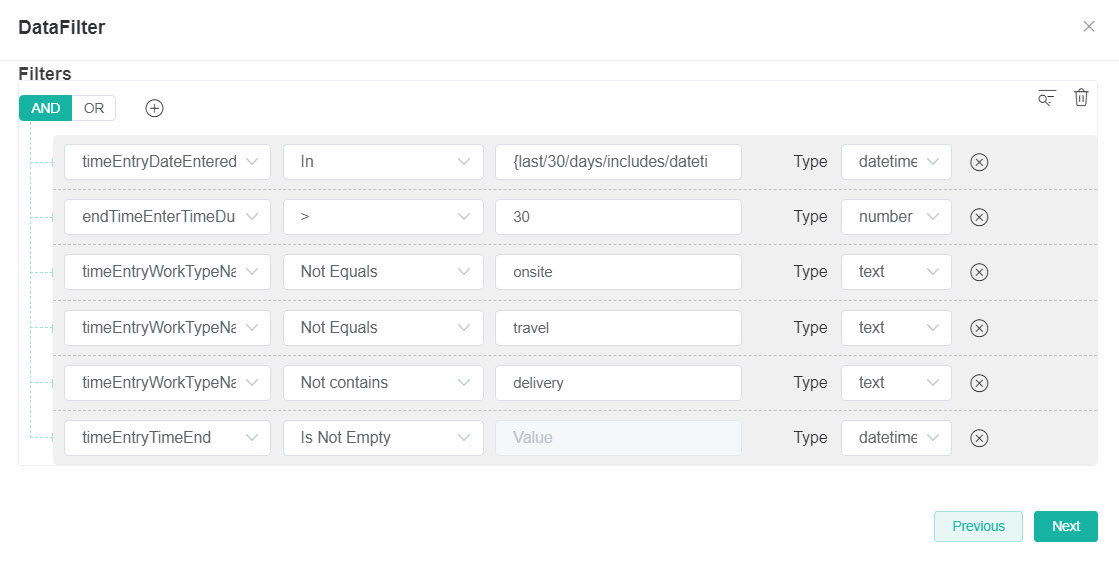Remove the travel filter row
Image resolution: width=1119 pixels, height=562 pixels.
(x=979, y=328)
